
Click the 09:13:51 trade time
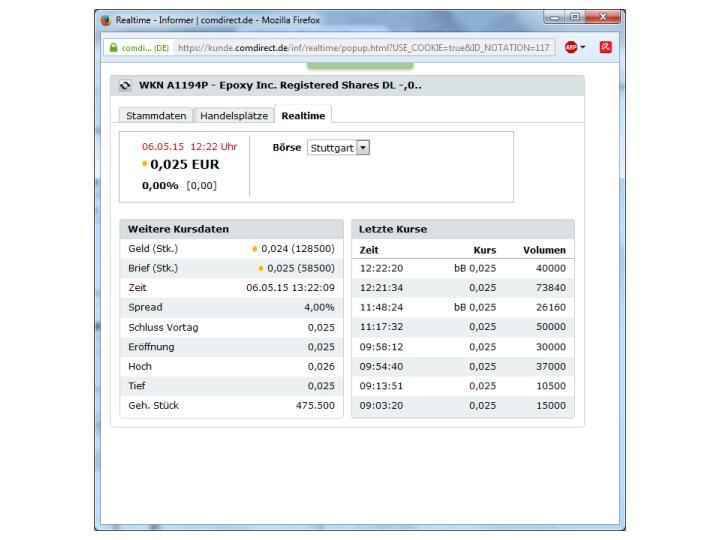pos(381,386)
